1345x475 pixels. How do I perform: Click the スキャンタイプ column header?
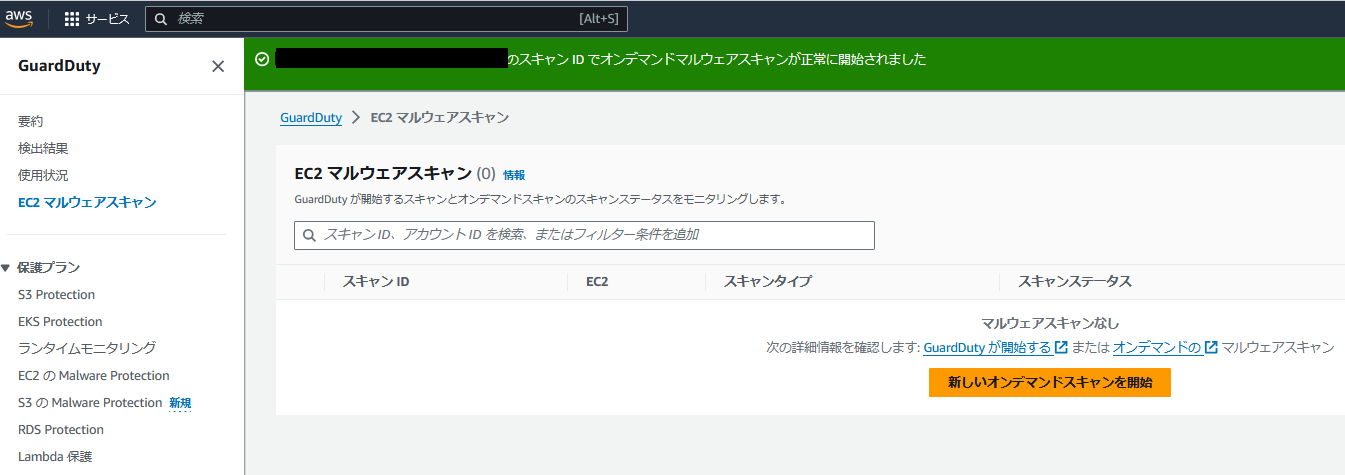pyautogui.click(x=767, y=282)
